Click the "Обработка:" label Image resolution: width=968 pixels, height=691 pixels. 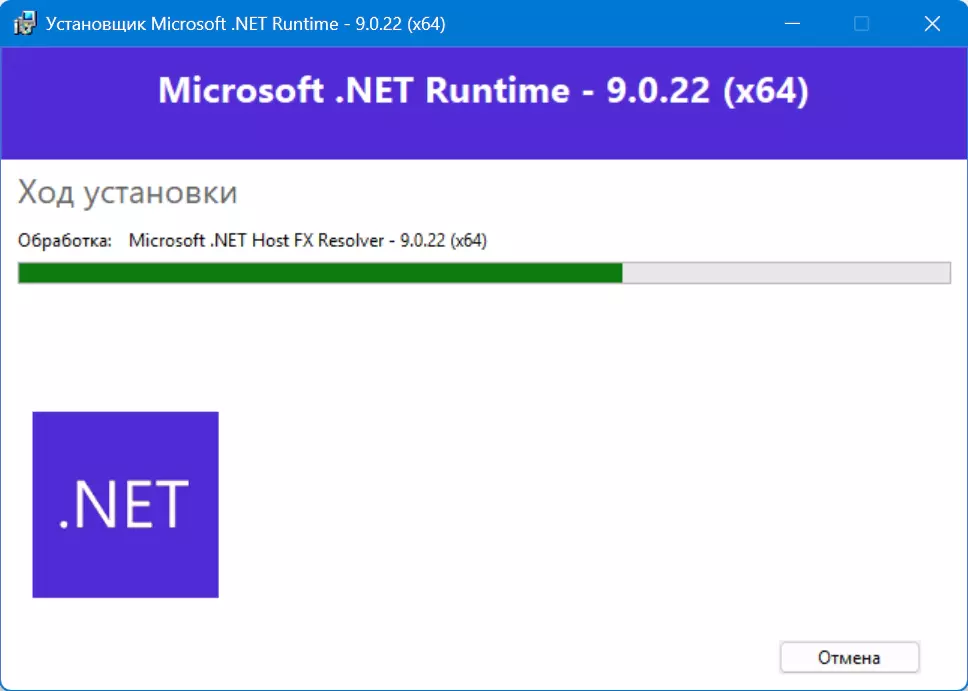click(65, 240)
